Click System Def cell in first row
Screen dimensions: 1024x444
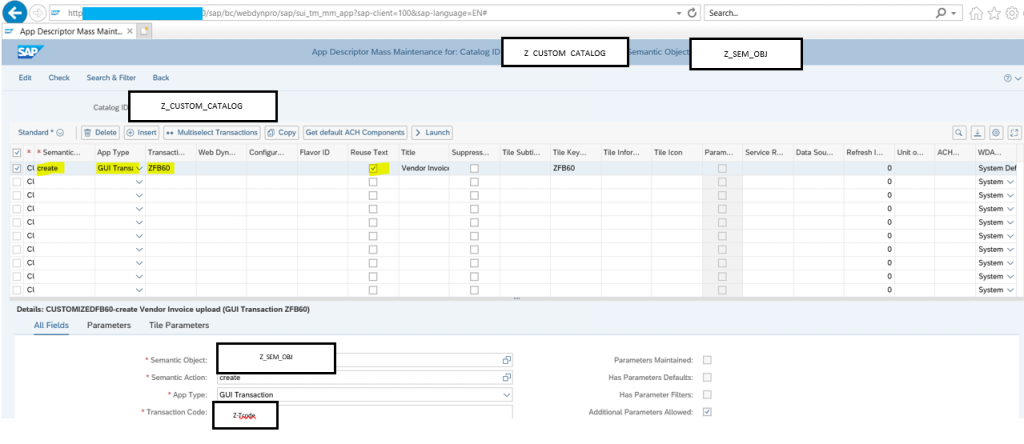[x=997, y=168]
